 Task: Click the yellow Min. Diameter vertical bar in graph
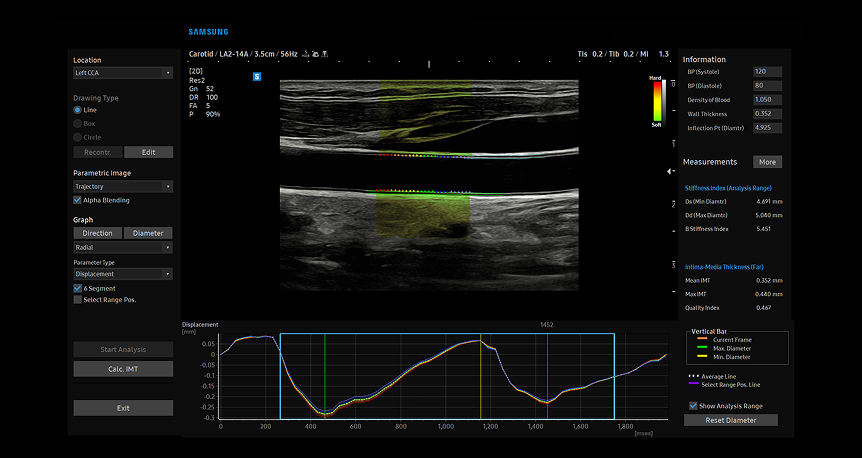click(480, 377)
